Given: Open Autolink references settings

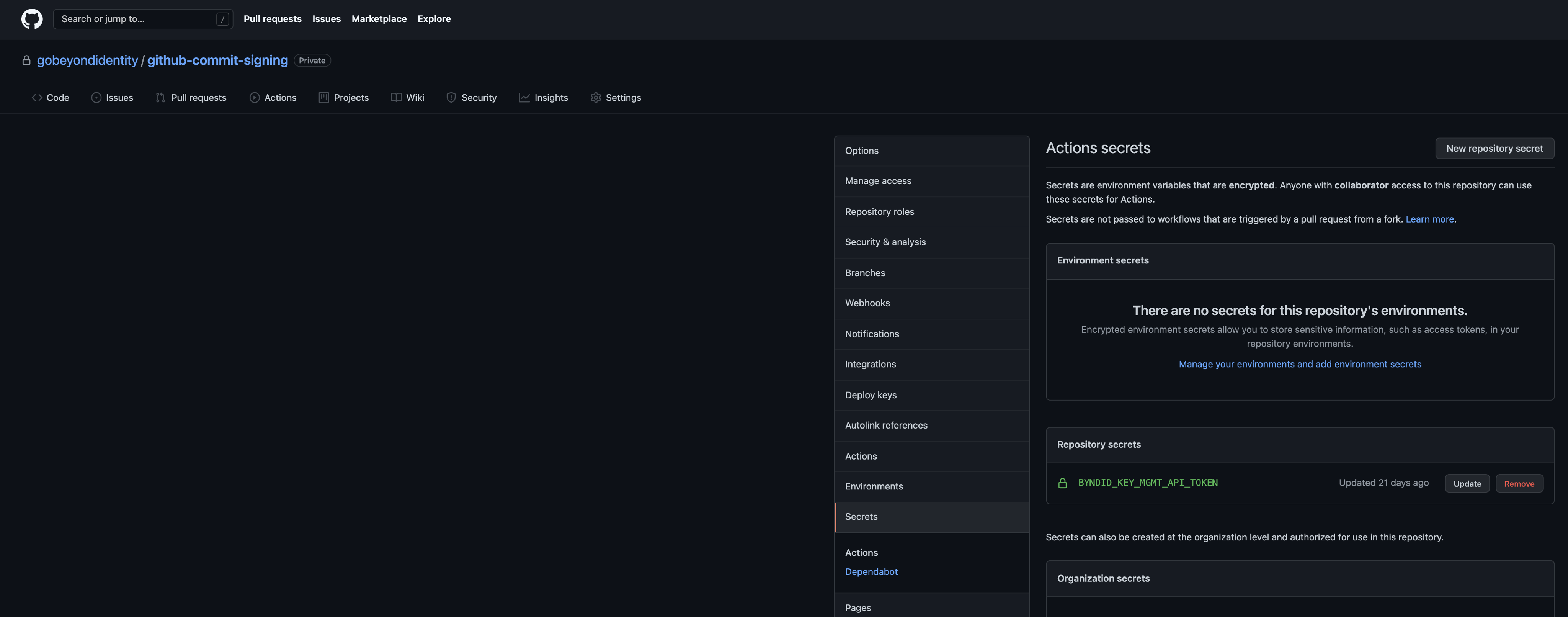Looking at the screenshot, I should coord(932,426).
